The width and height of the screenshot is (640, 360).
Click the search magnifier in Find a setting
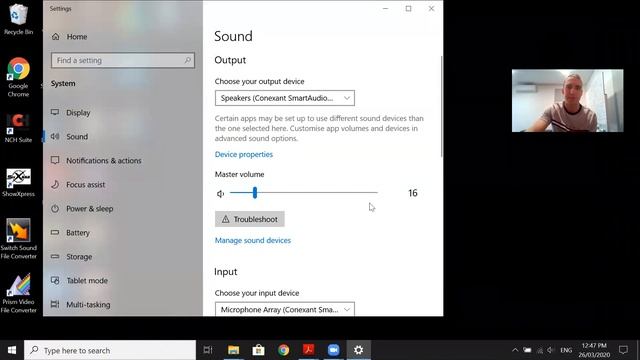click(187, 60)
